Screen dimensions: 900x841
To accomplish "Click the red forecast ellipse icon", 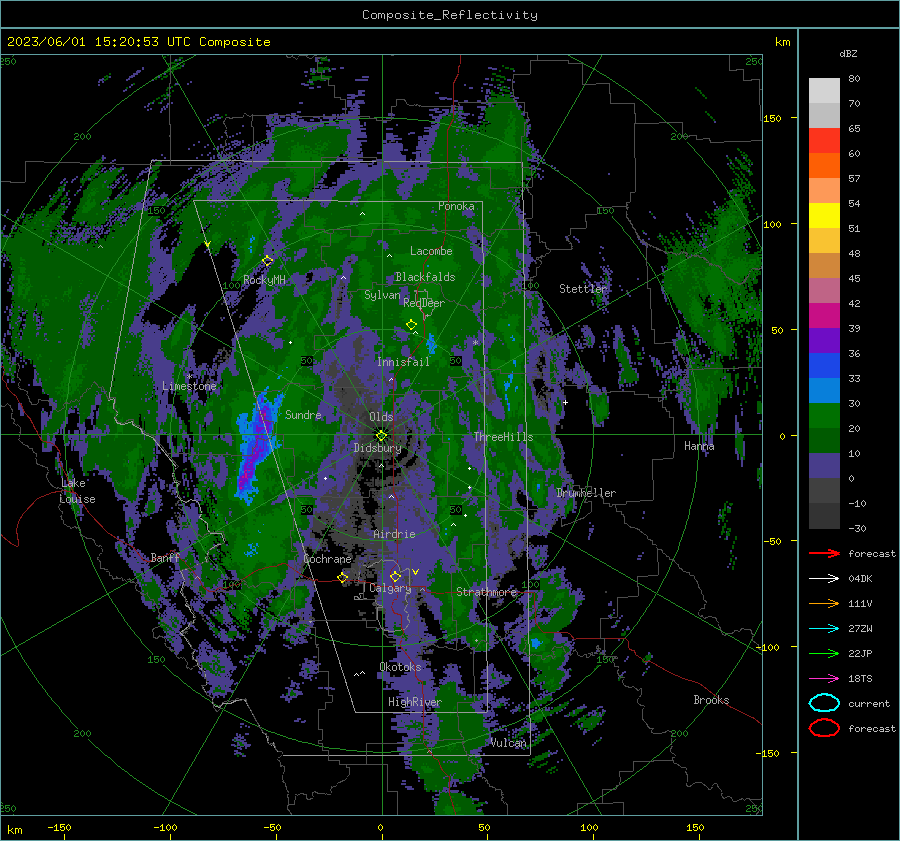I will click(x=824, y=728).
